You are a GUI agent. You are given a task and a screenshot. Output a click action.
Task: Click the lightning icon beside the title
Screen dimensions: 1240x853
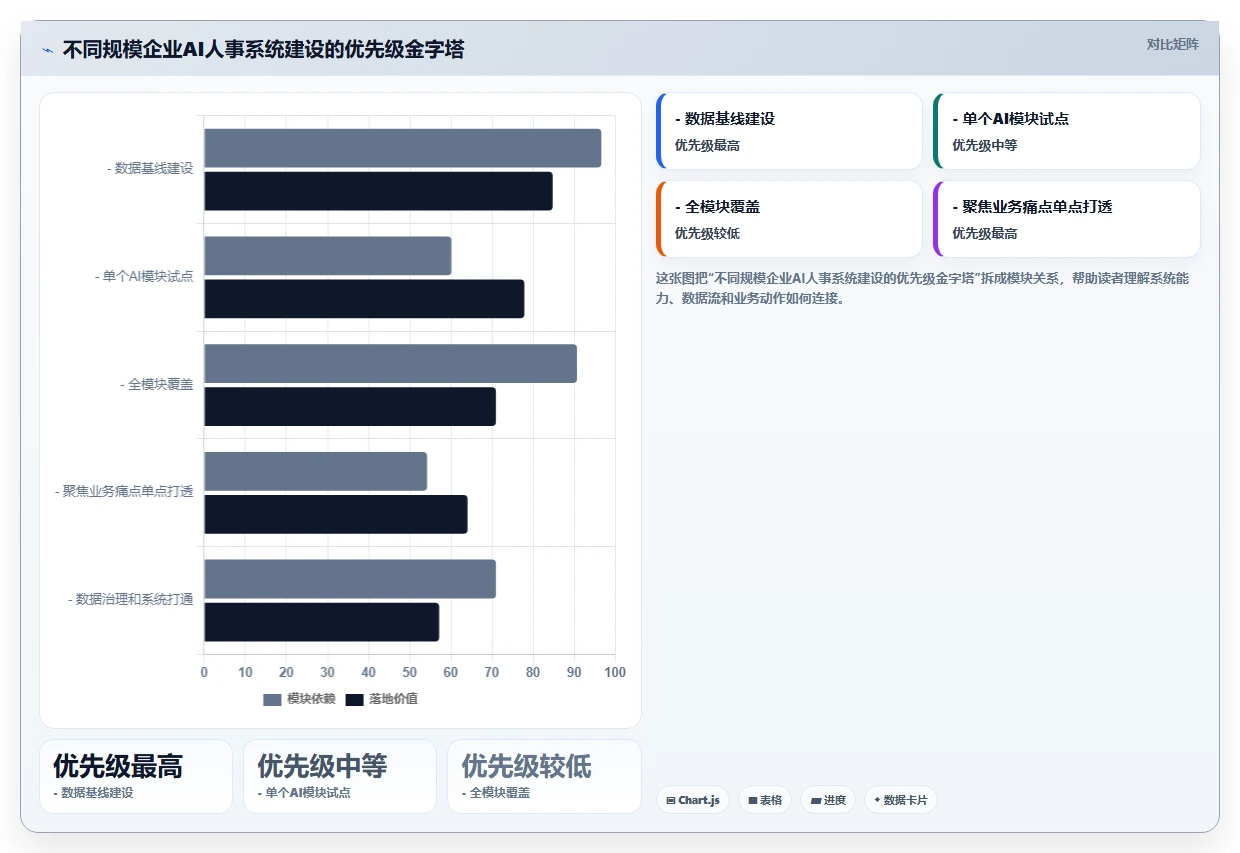[x=48, y=49]
